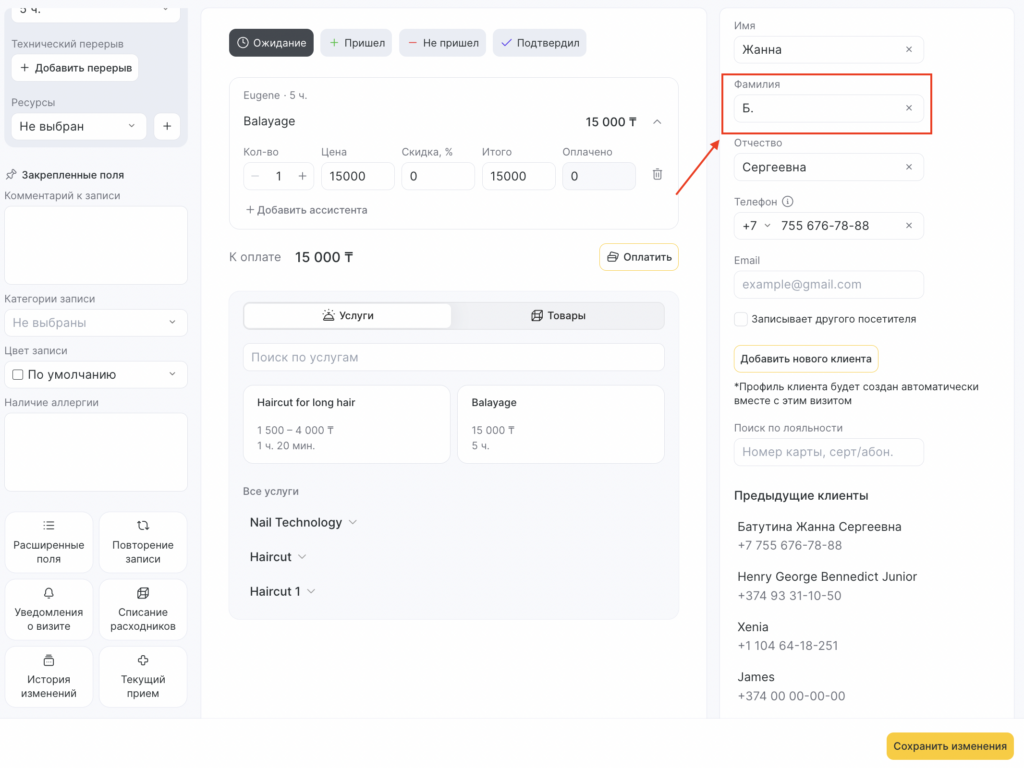The width and height of the screenshot is (1024, 768).
Task: Click Сохранить изменения button
Action: point(949,746)
